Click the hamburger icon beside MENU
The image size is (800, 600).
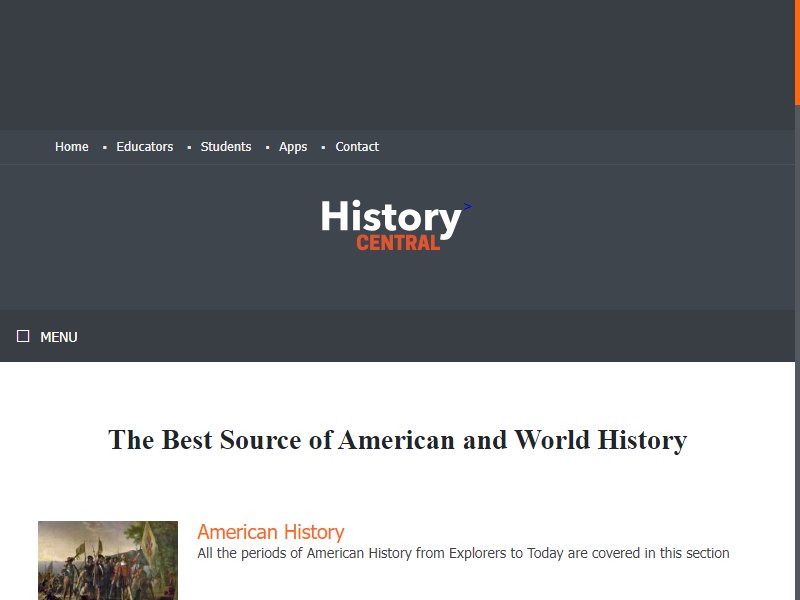[x=23, y=336]
